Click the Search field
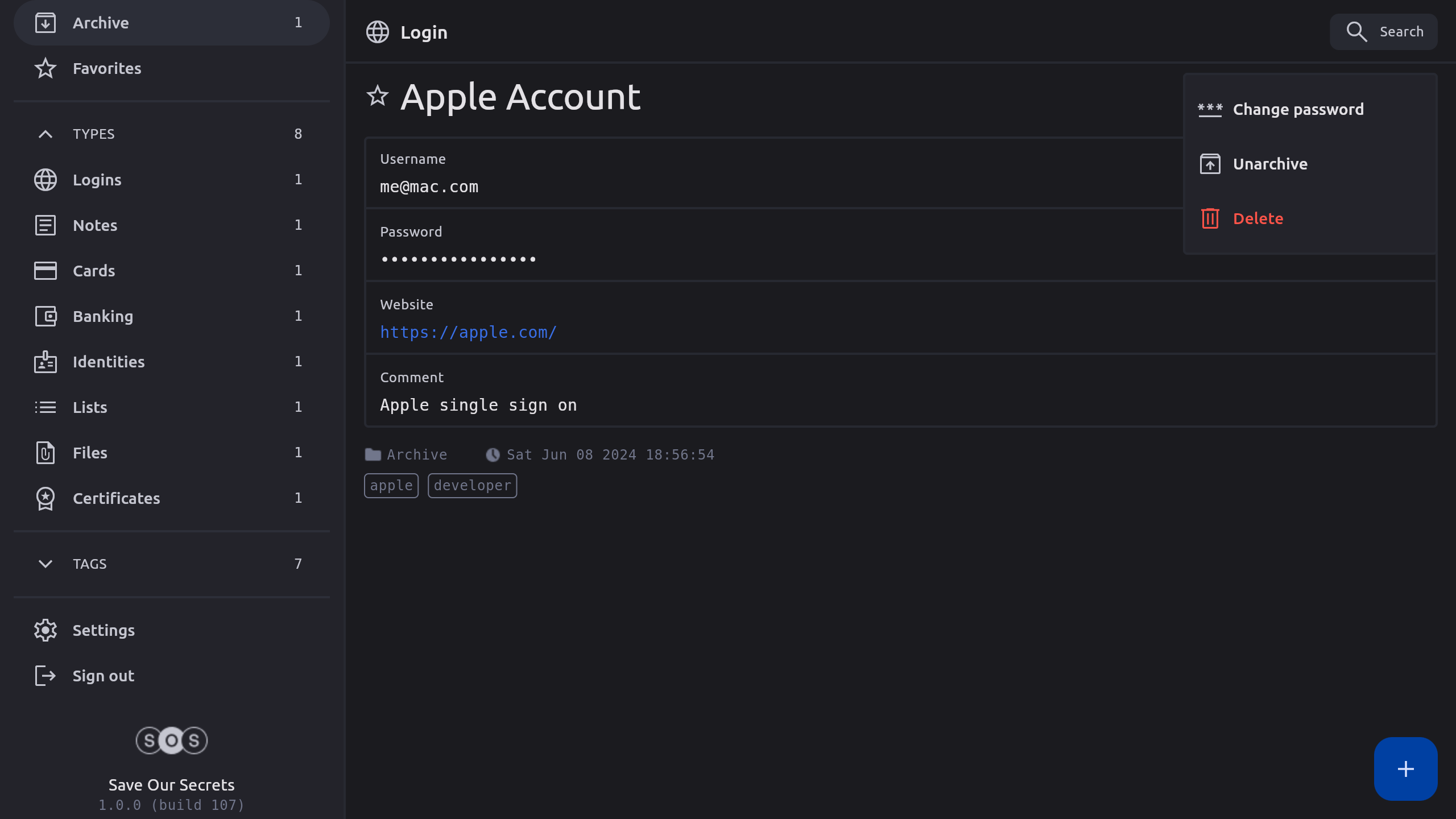This screenshot has height=819, width=1456. [x=1383, y=32]
